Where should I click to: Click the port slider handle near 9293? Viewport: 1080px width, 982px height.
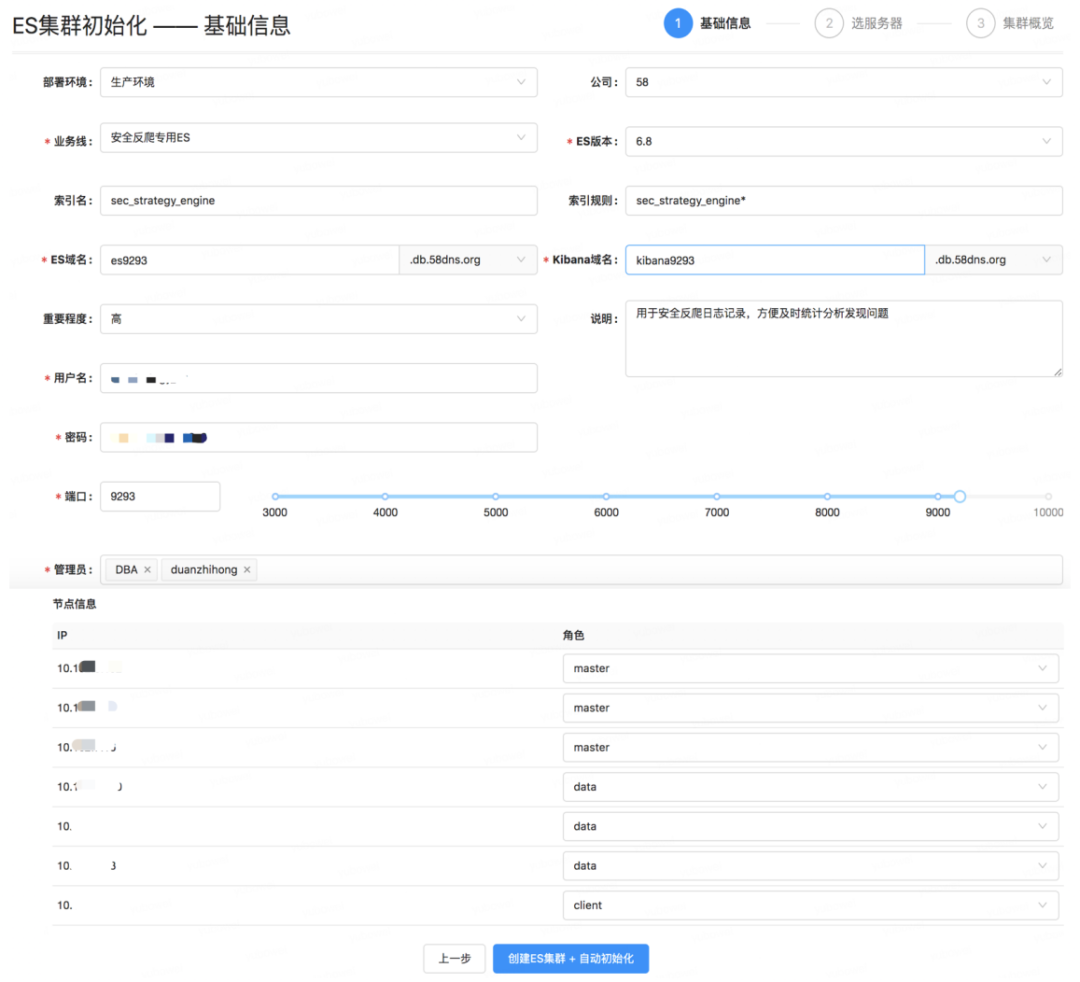click(959, 496)
